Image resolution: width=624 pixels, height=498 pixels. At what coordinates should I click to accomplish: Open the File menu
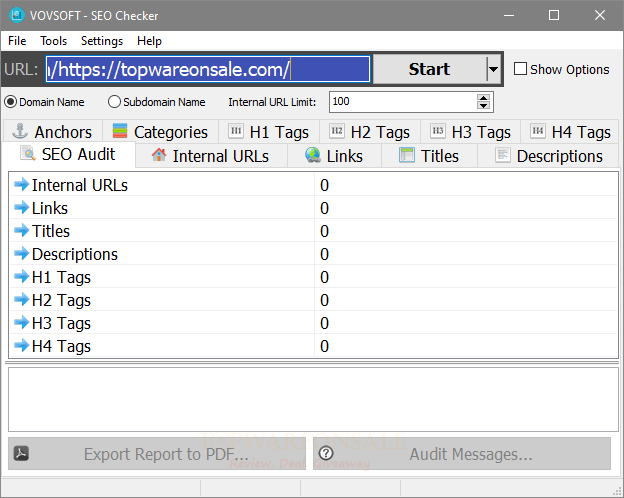tap(17, 41)
